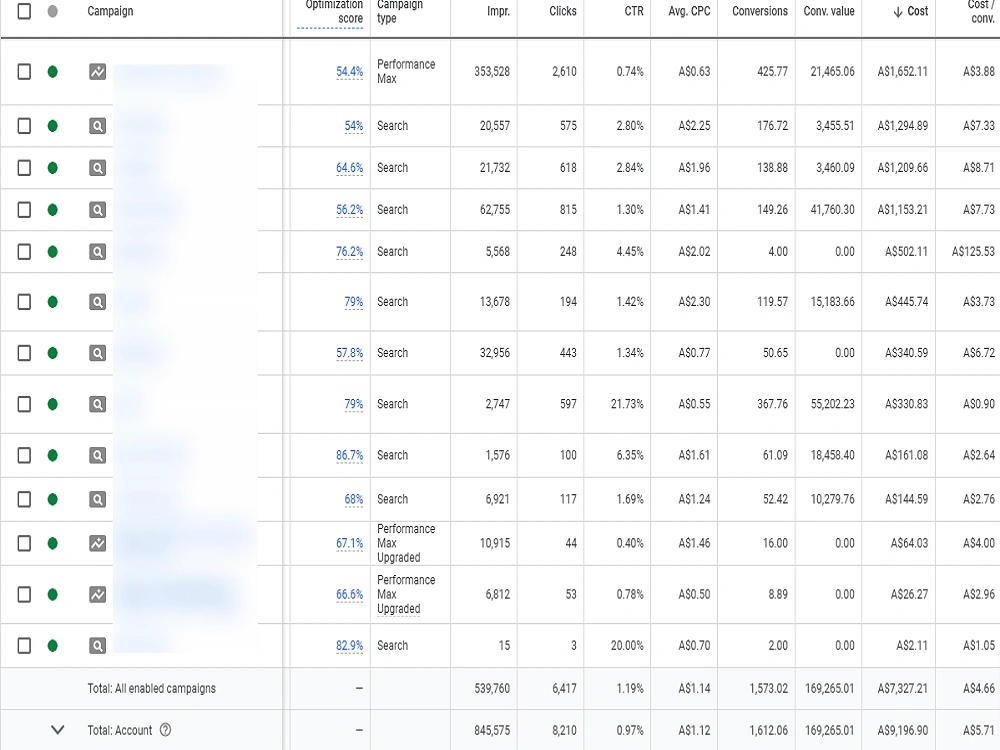This screenshot has height=750, width=1000.
Task: Open the 68% optimization score link
Action: [353, 499]
